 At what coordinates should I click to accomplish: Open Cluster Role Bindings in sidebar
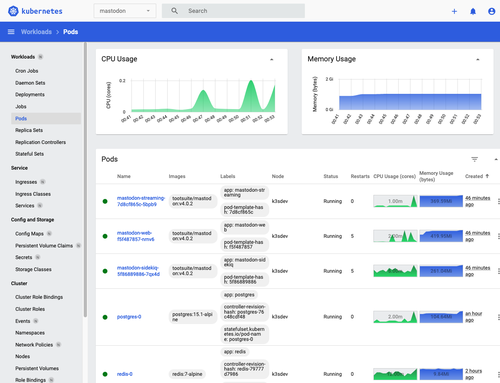tap(39, 297)
